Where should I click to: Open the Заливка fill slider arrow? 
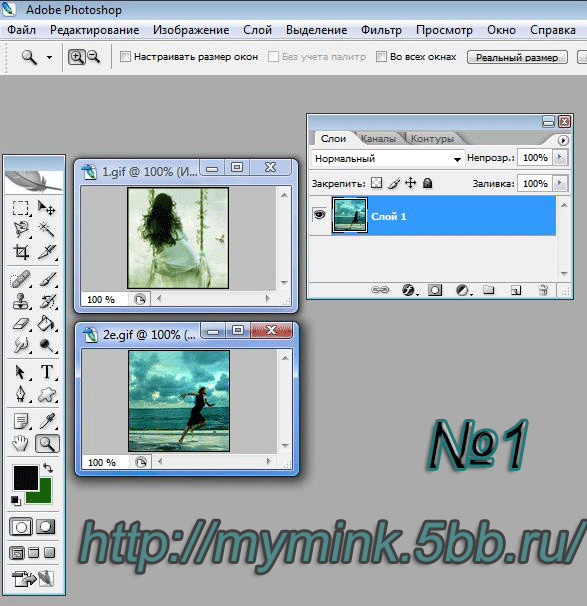(x=559, y=183)
